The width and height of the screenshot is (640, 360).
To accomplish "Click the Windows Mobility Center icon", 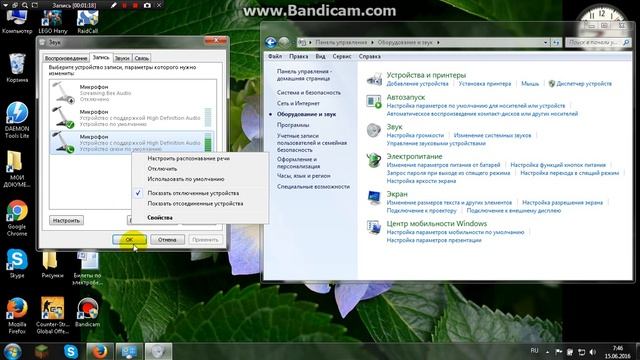I will [374, 227].
